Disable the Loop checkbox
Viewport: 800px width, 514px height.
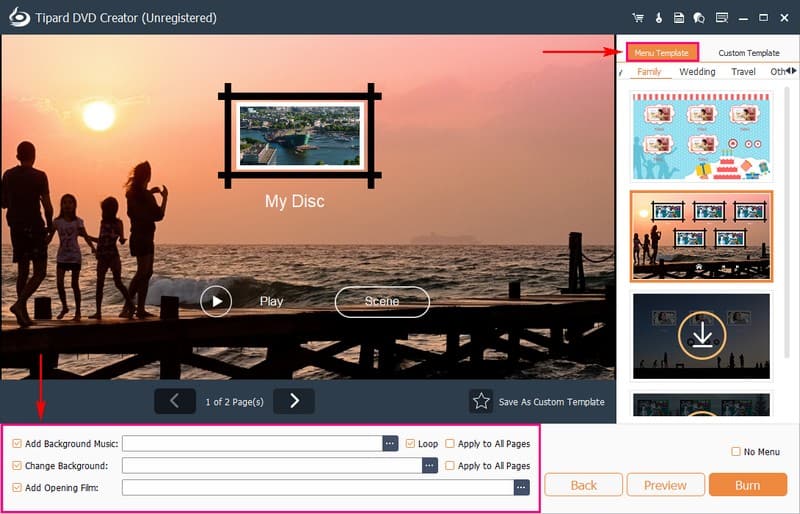pos(410,444)
